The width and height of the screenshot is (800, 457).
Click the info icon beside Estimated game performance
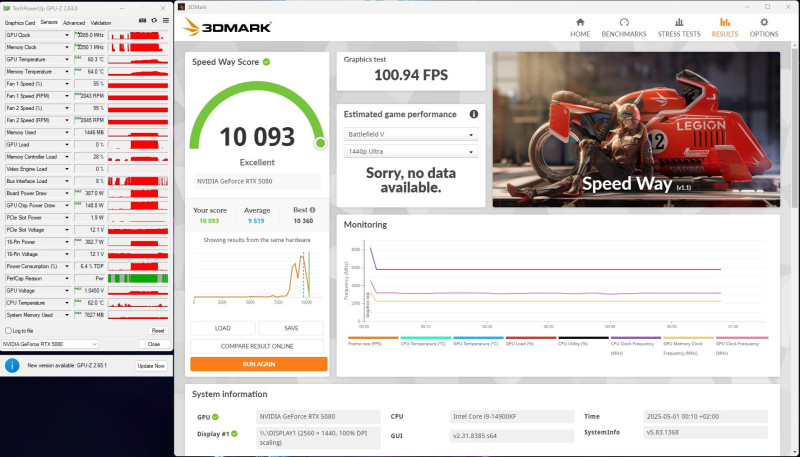tap(473, 114)
